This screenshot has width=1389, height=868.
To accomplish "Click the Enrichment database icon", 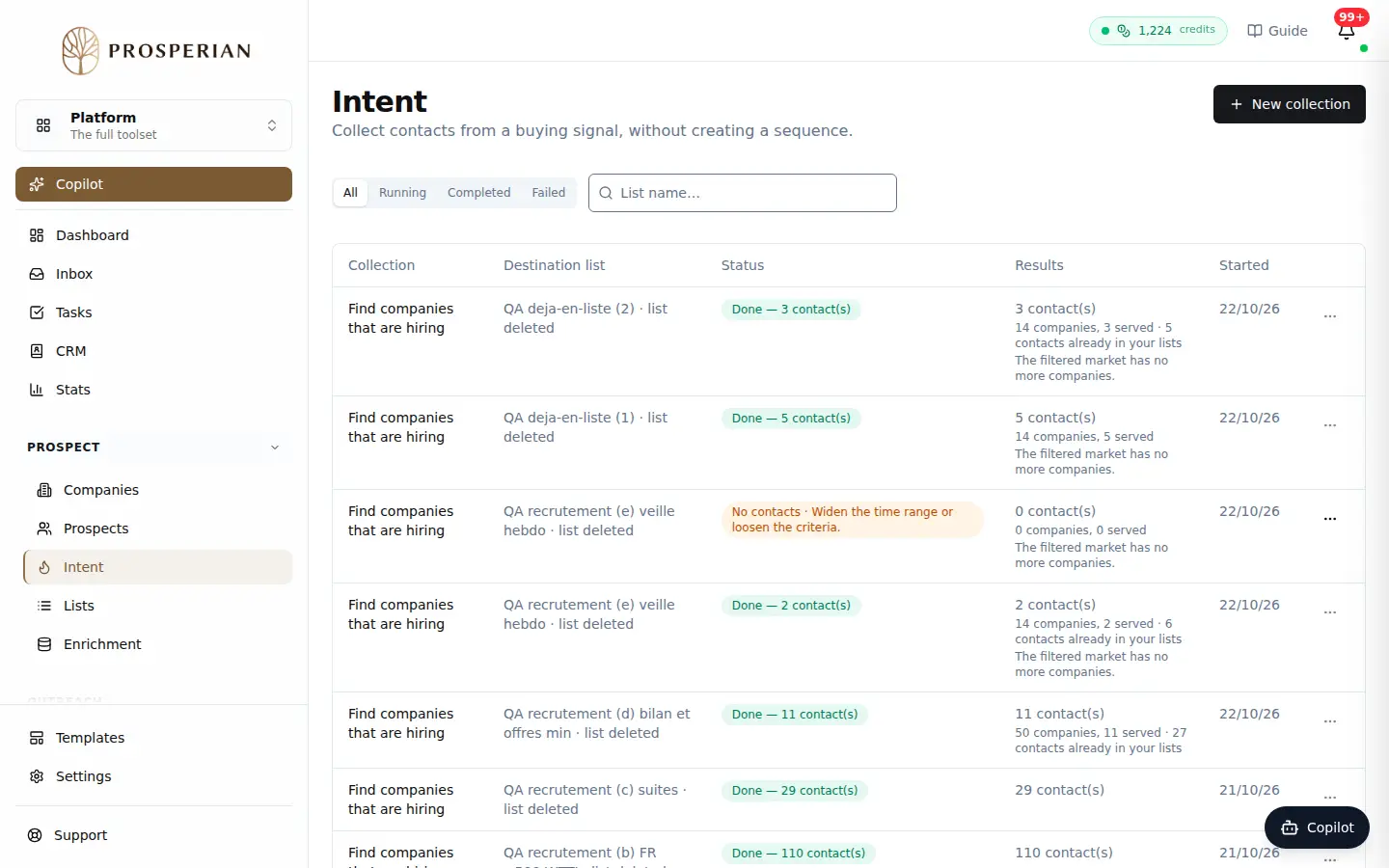I will [x=44, y=644].
